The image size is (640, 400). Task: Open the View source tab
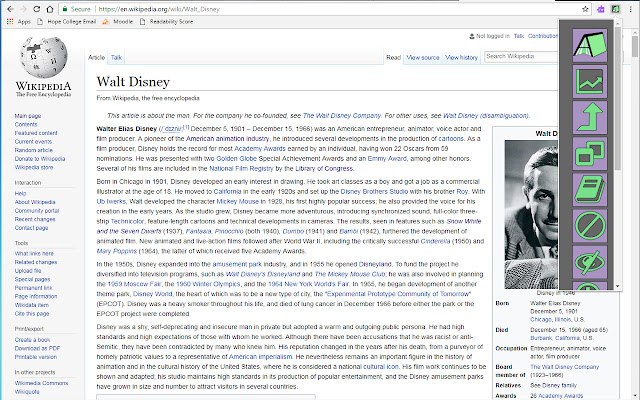coord(422,58)
